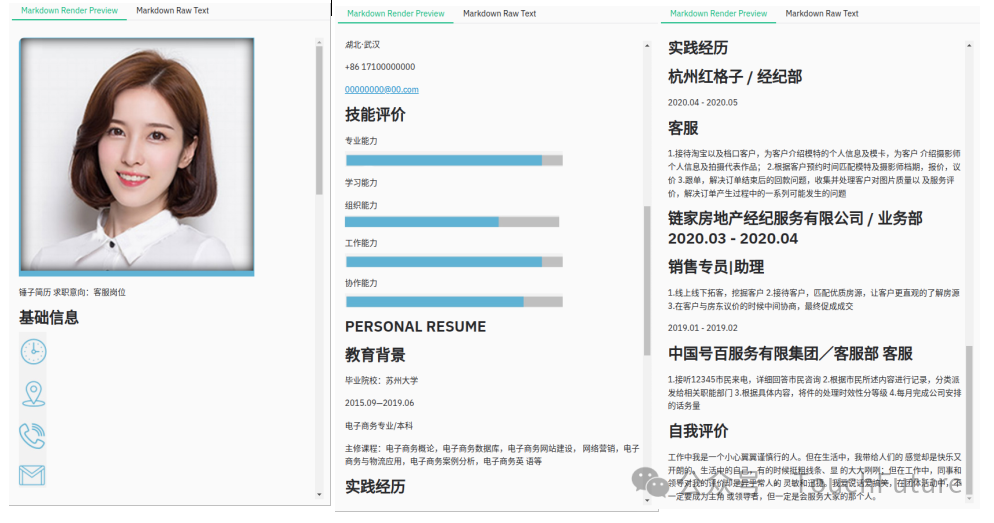Click the left panel vertical scrollbar thumb

pyautogui.click(x=320, y=120)
